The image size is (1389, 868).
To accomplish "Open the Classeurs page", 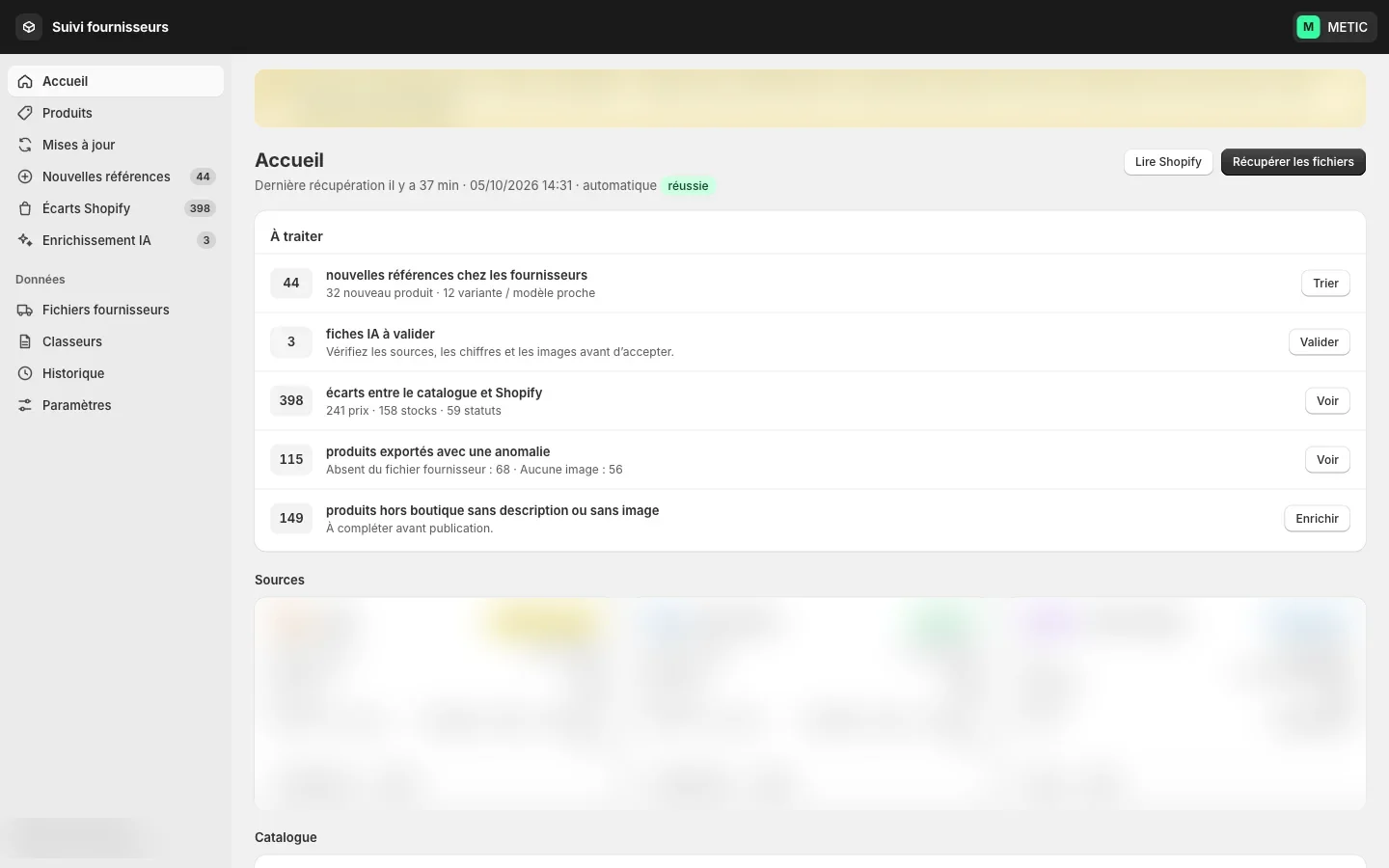I will coord(116,341).
